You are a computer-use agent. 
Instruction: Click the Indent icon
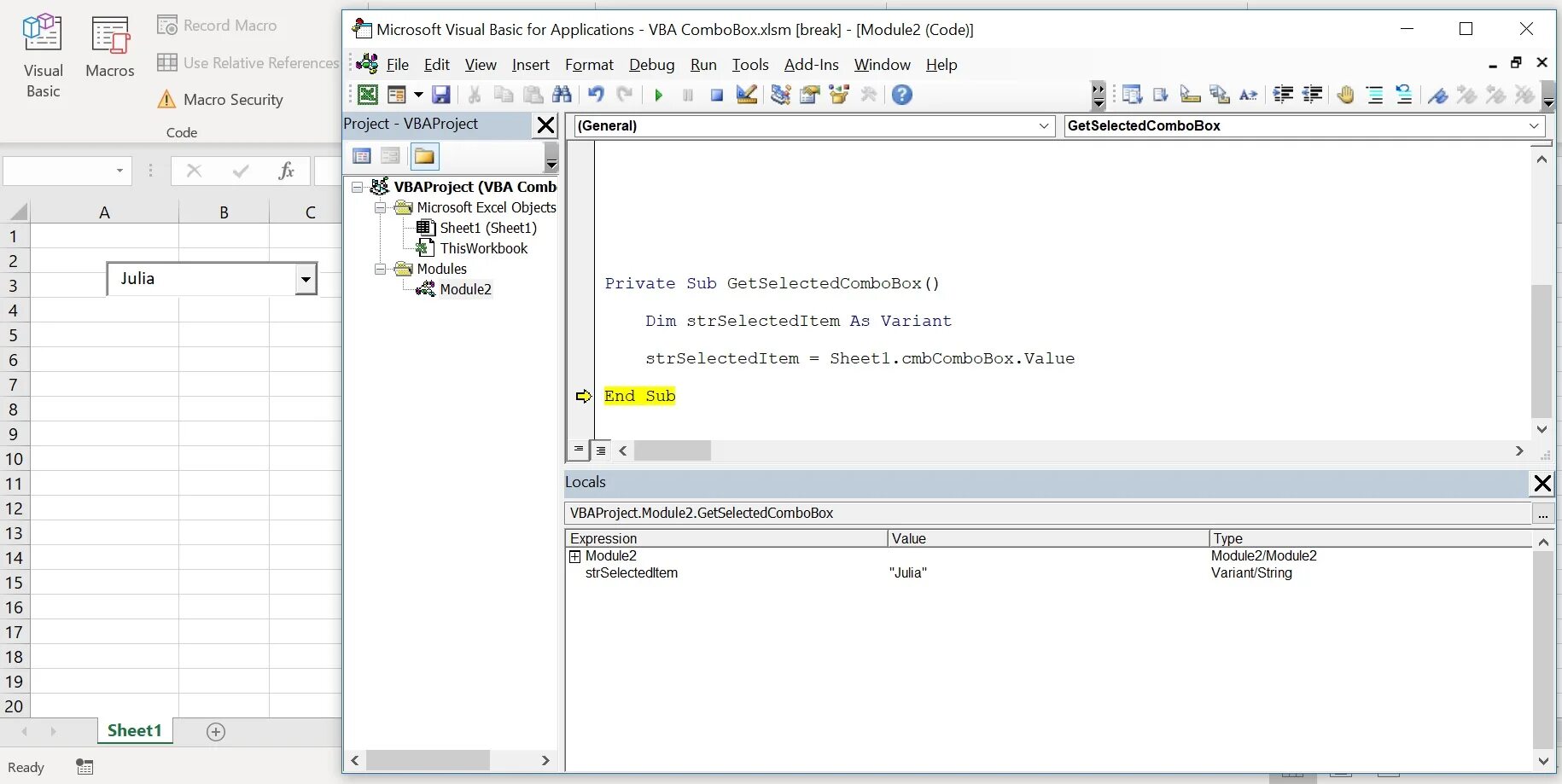(1283, 95)
